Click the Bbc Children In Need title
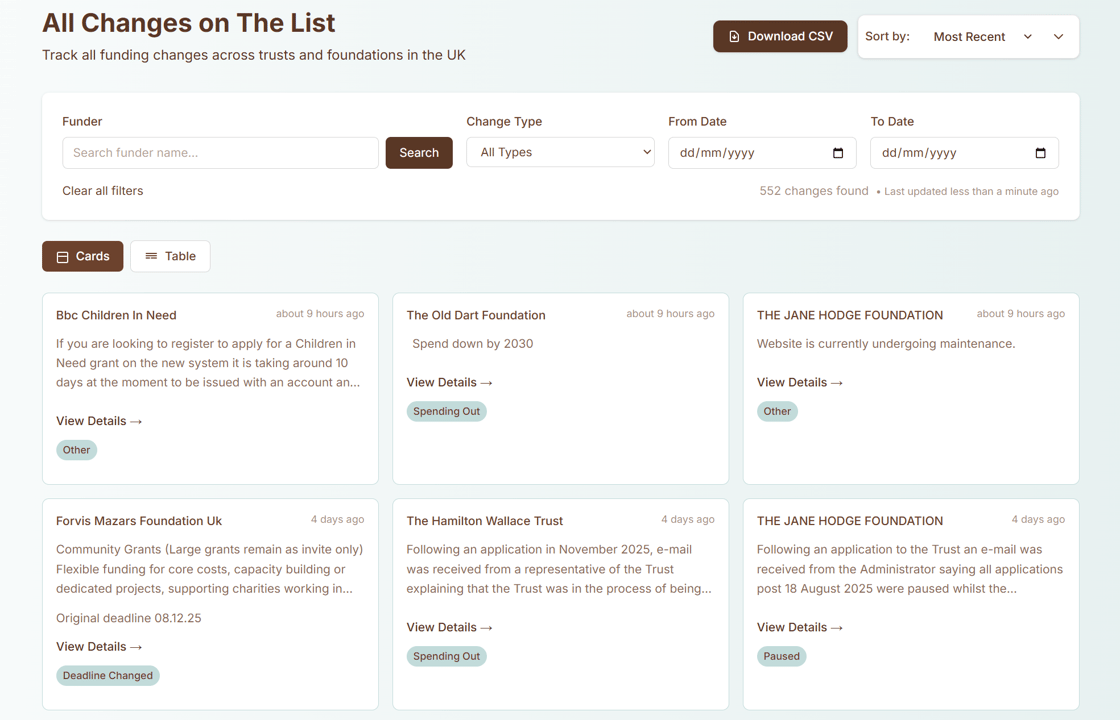 click(x=116, y=315)
